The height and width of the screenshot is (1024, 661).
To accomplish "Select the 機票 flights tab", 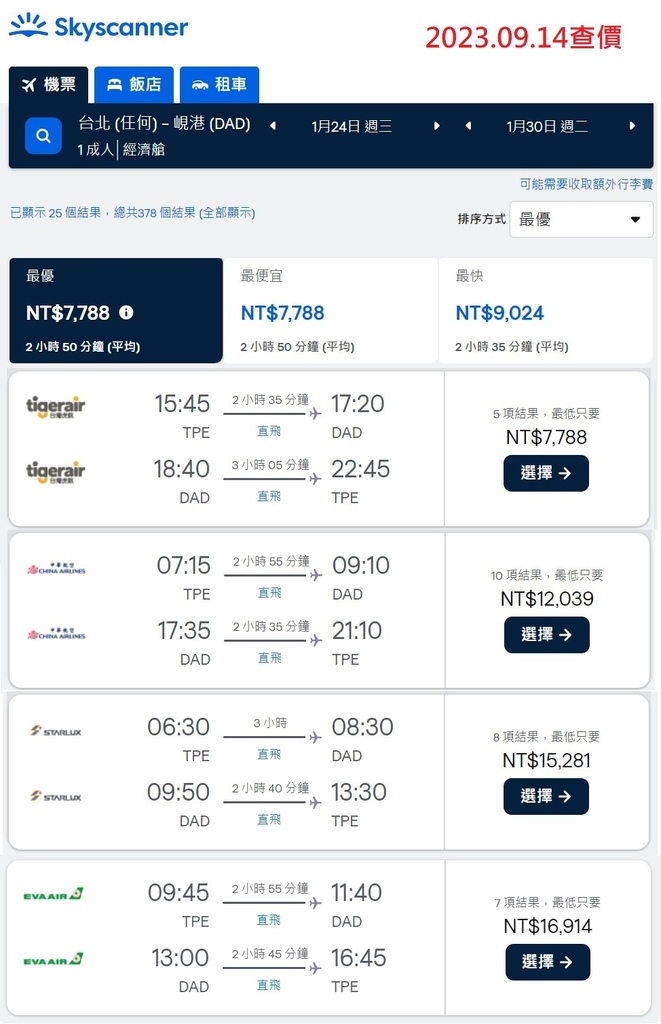I will [x=48, y=85].
